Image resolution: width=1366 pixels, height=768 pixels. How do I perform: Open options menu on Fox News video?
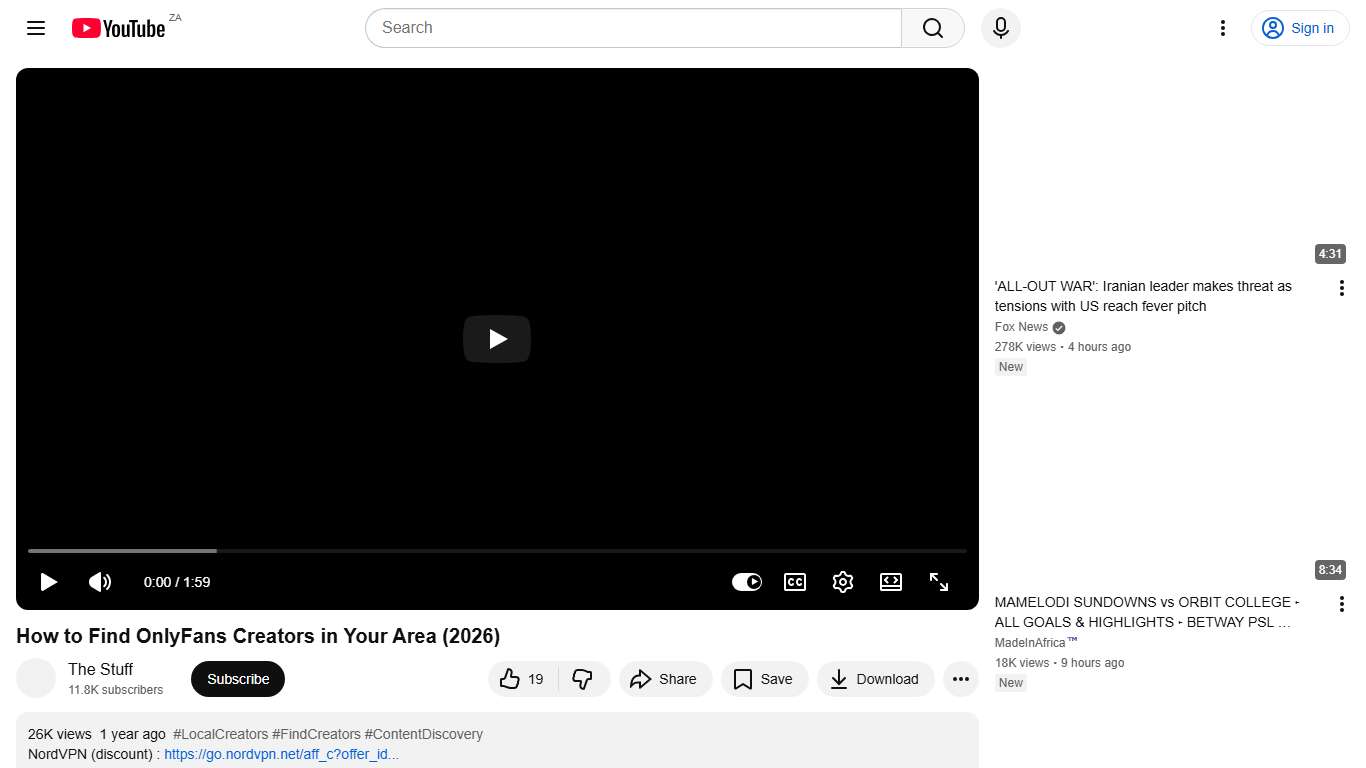(1341, 287)
